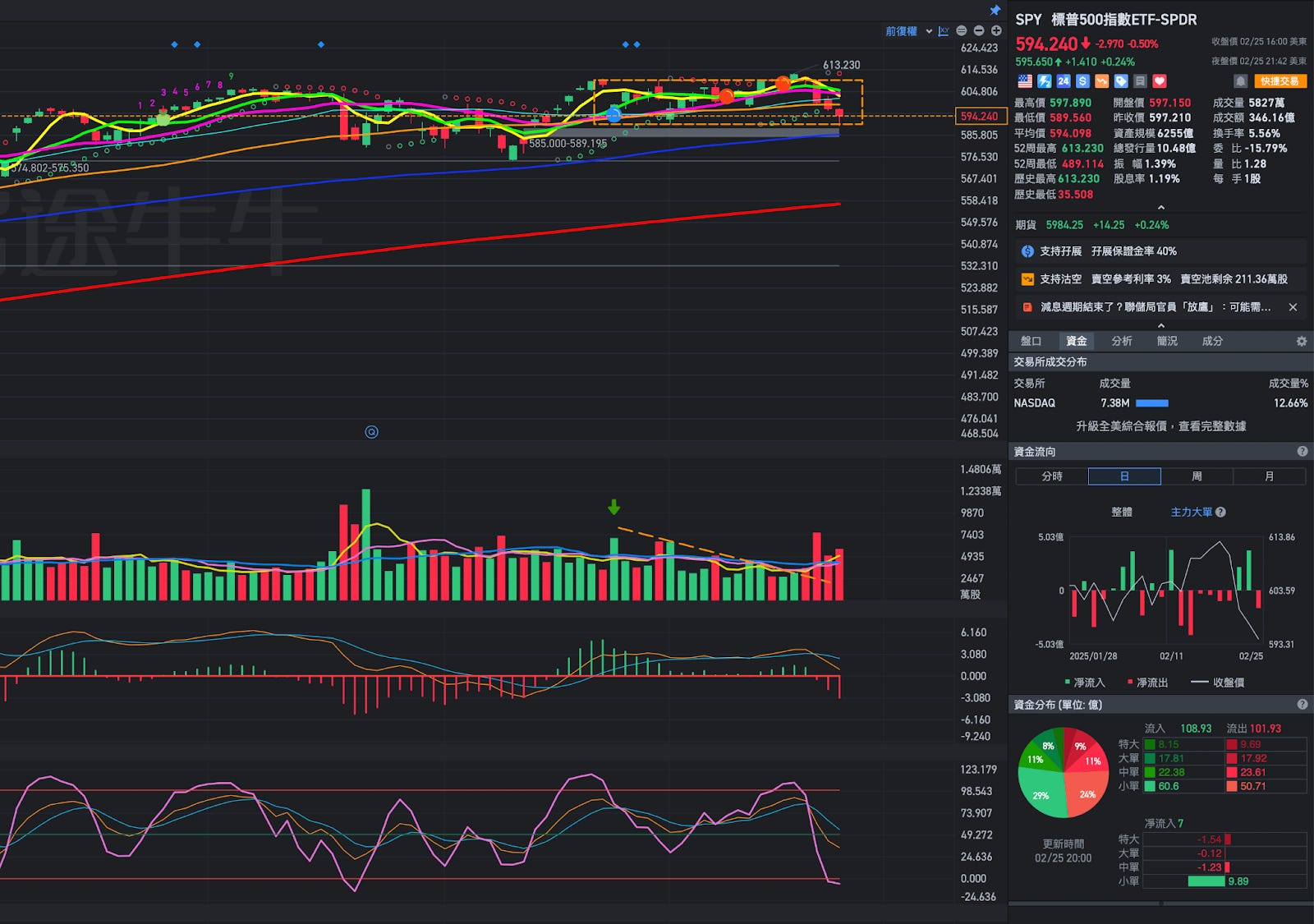The width and height of the screenshot is (1314, 924).
Task: Toggle the 淨流出 legend item
Action: coord(1147,683)
